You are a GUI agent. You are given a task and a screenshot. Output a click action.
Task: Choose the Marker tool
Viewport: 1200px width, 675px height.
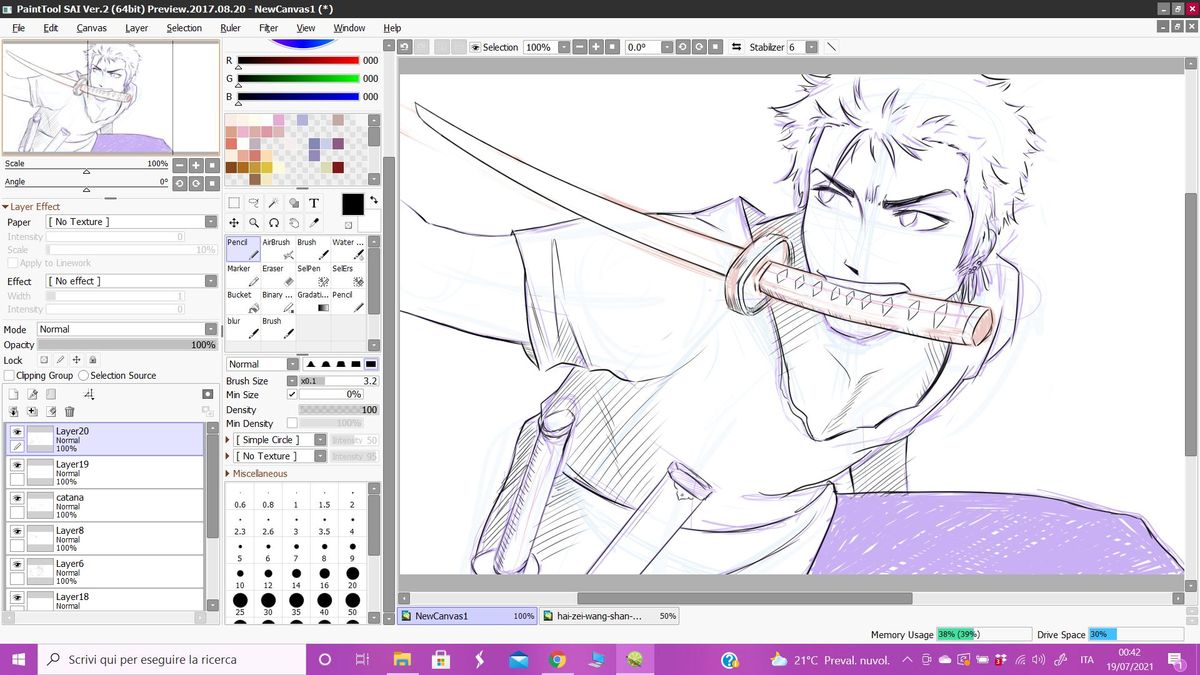coord(242,275)
